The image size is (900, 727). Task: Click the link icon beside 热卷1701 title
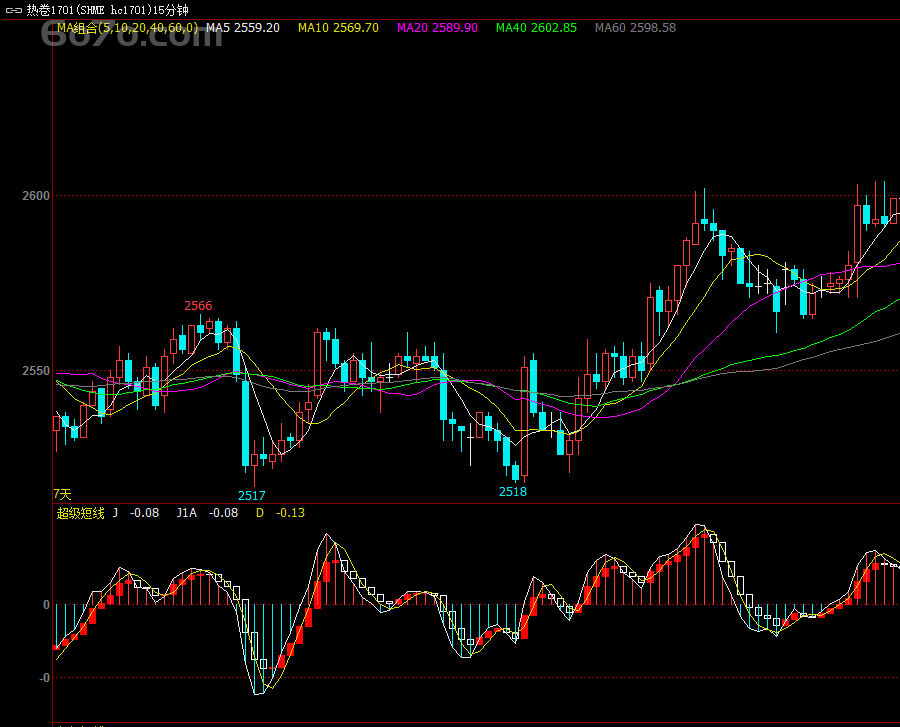[14, 10]
